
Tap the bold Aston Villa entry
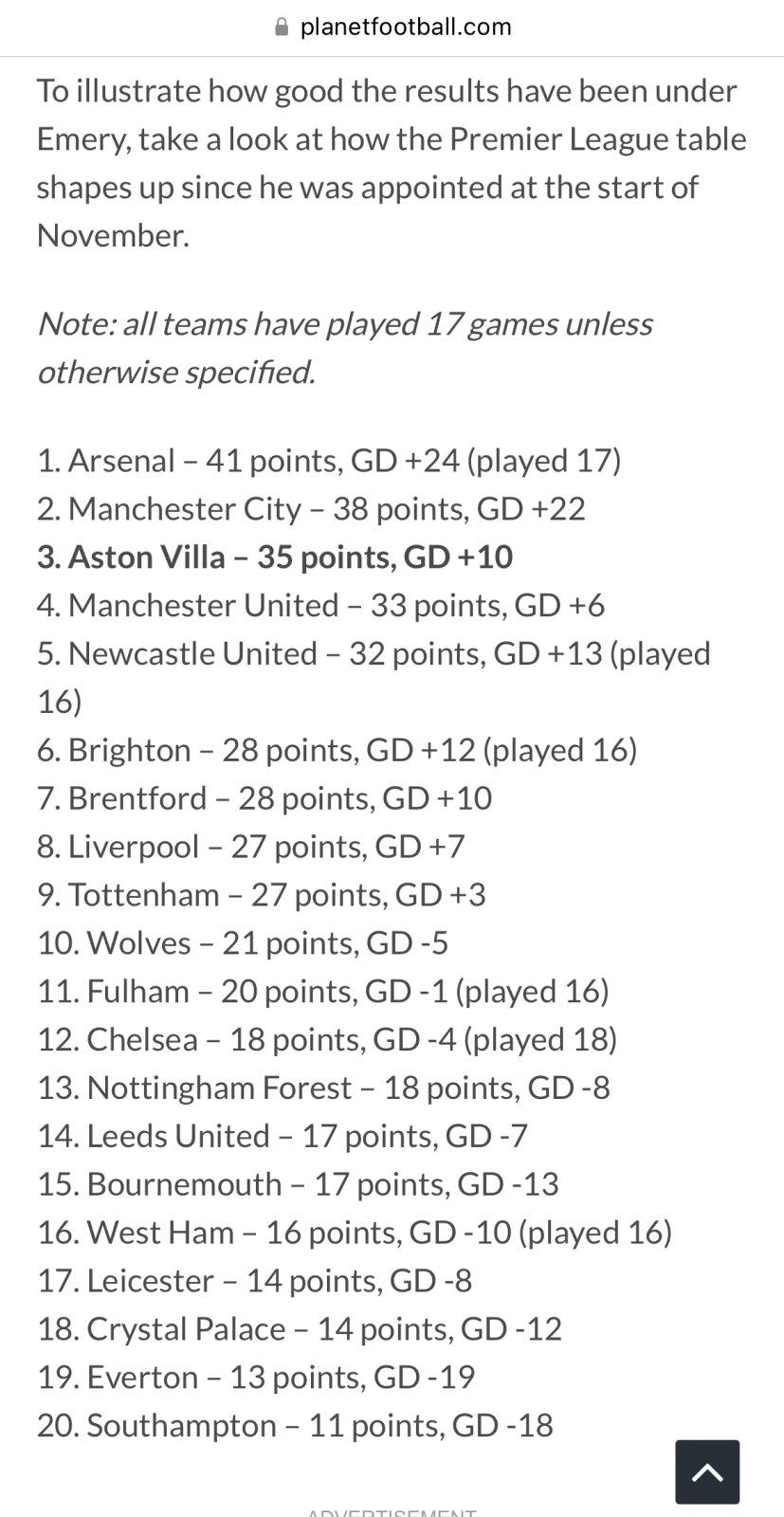point(275,557)
